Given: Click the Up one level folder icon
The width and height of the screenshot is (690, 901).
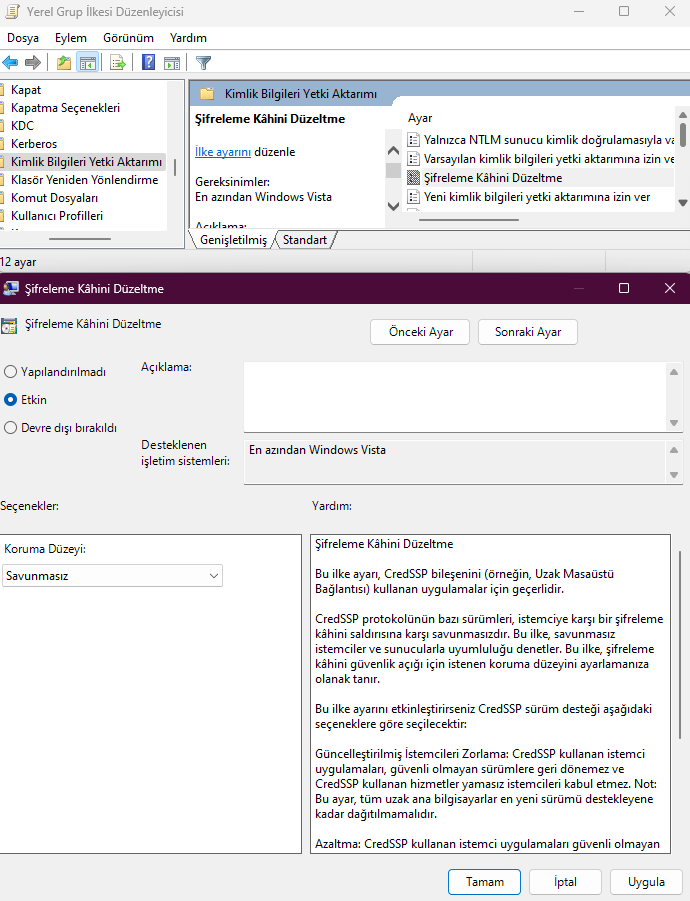Looking at the screenshot, I should click(x=64, y=63).
